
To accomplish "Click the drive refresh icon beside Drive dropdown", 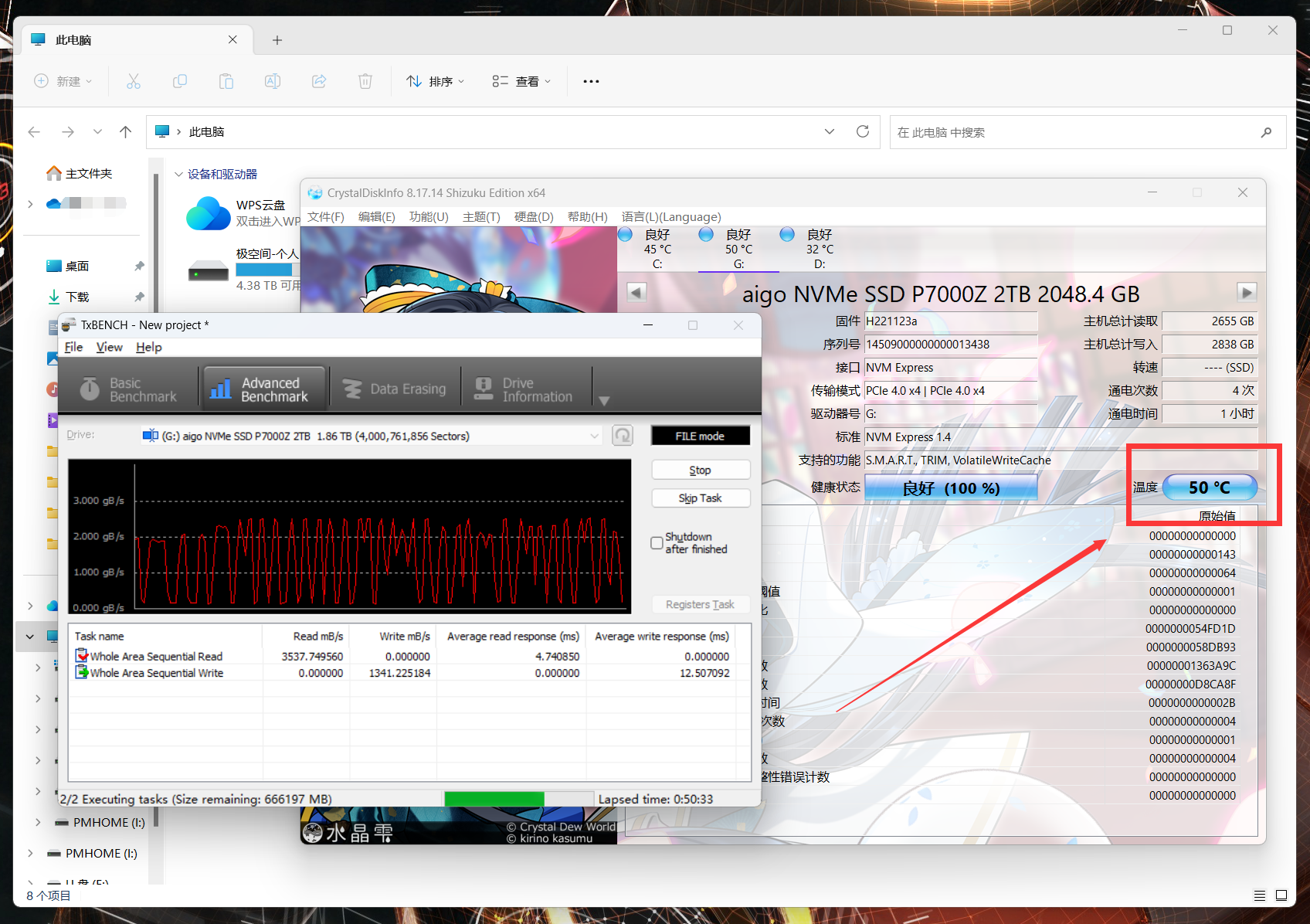I will (x=623, y=436).
